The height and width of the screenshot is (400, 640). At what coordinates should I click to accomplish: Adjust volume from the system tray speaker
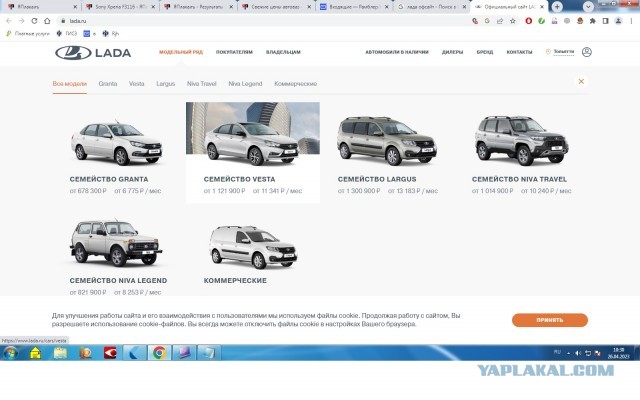pyautogui.click(x=578, y=353)
